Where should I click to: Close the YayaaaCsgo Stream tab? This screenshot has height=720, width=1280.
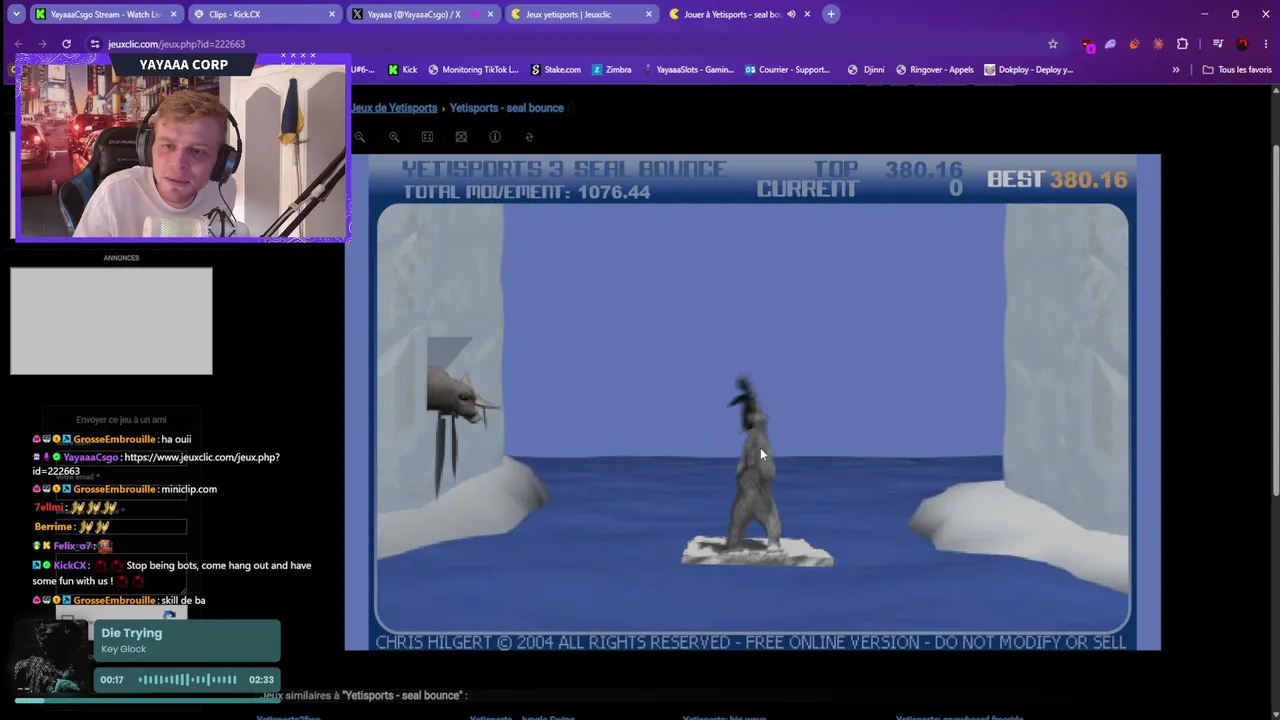click(173, 14)
